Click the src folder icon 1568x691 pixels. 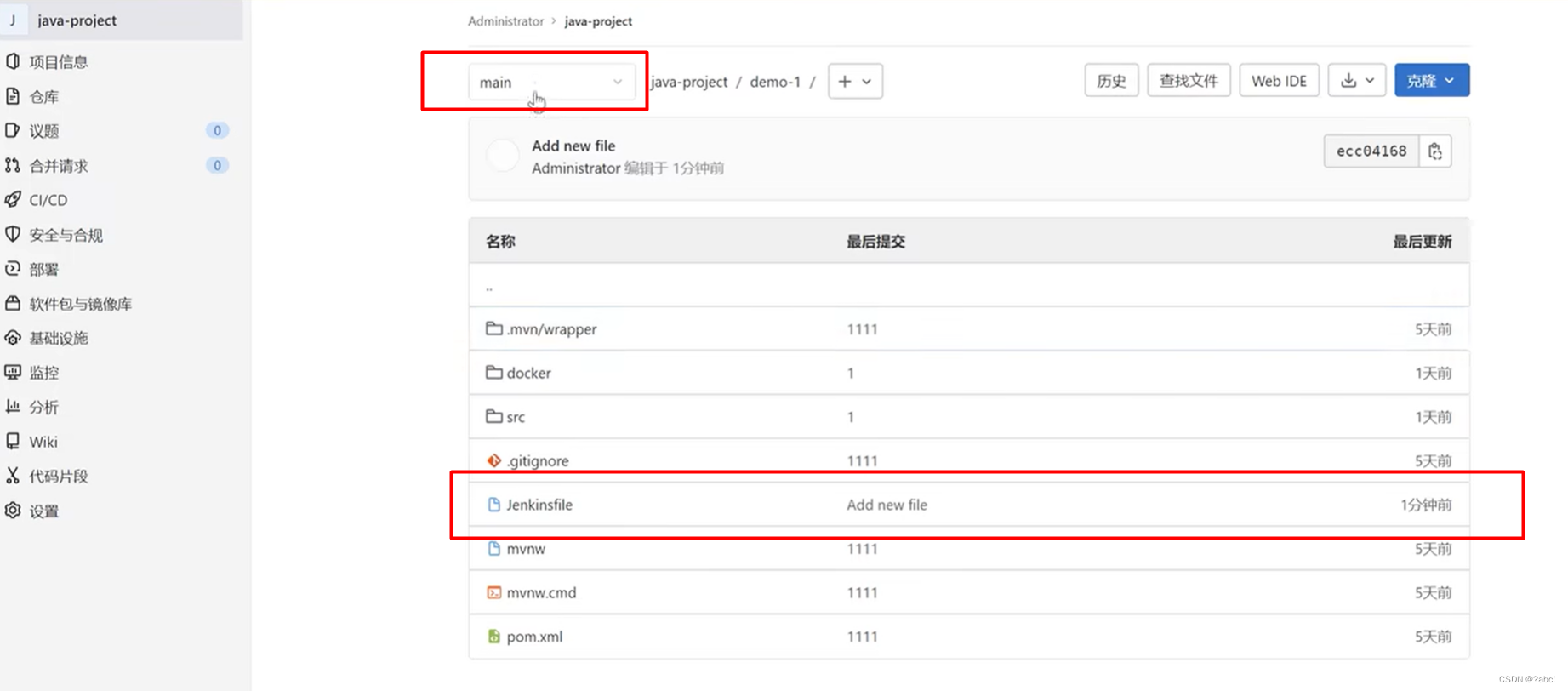pos(493,416)
